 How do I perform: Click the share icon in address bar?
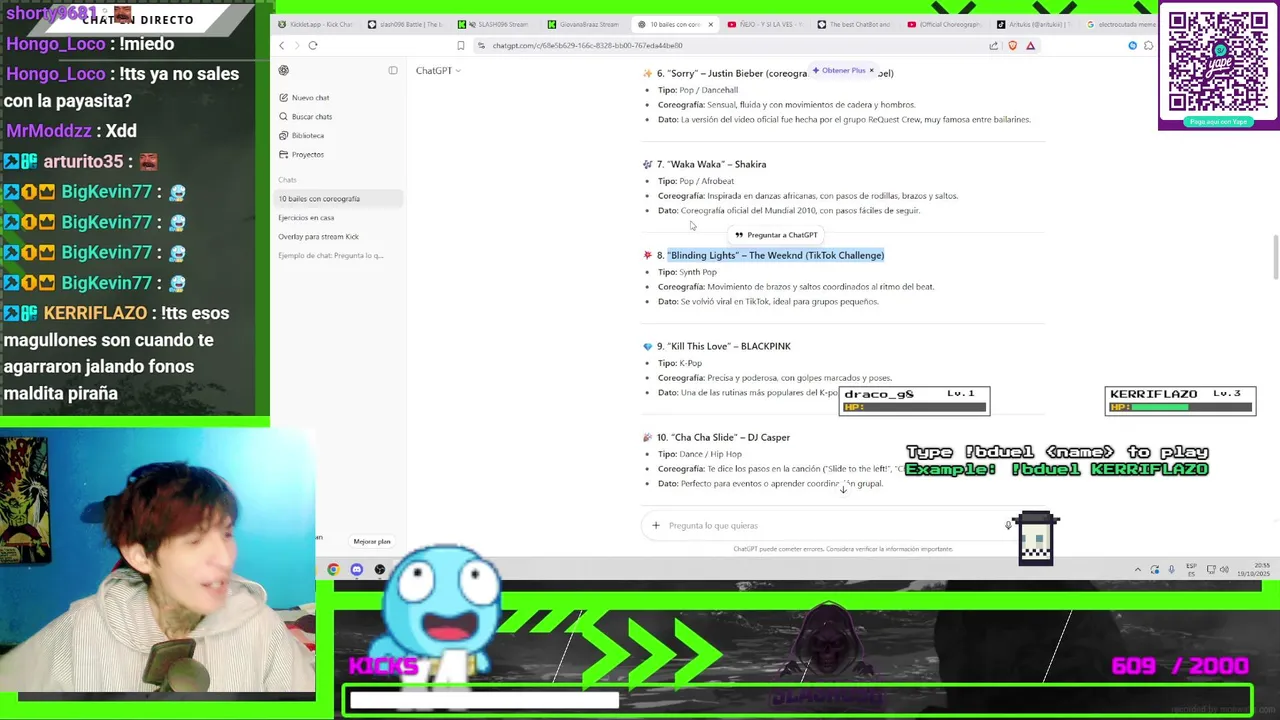(993, 45)
